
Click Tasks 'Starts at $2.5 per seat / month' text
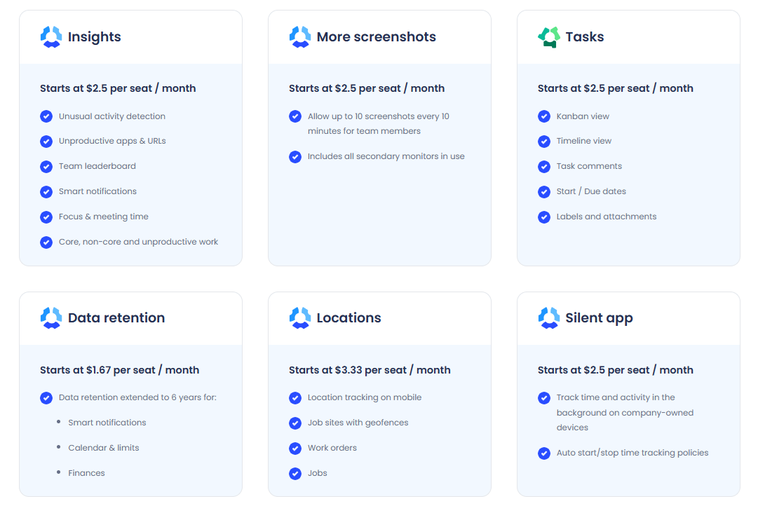tap(615, 88)
